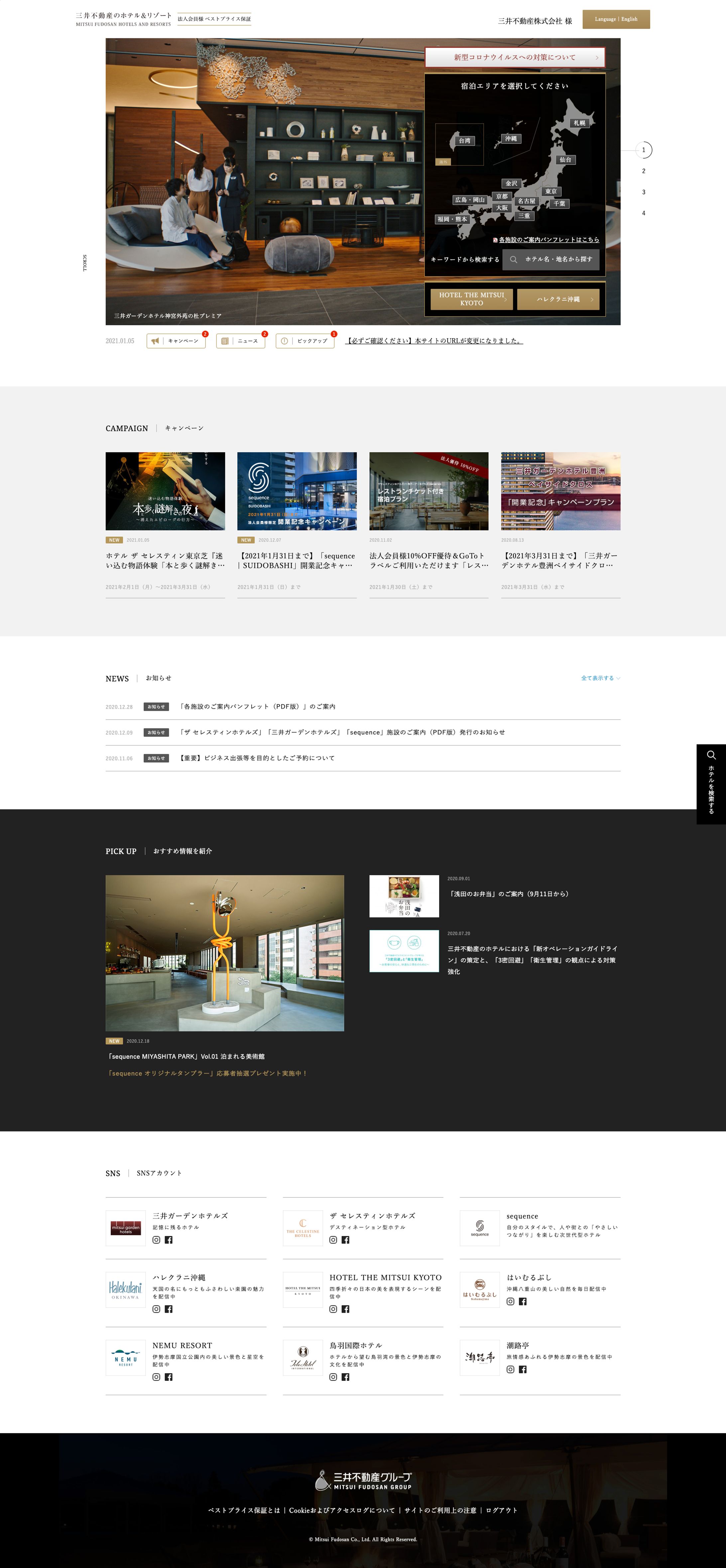Click the Facebook icon for はいむるぶし
The height and width of the screenshot is (1568, 726).
(523, 1301)
